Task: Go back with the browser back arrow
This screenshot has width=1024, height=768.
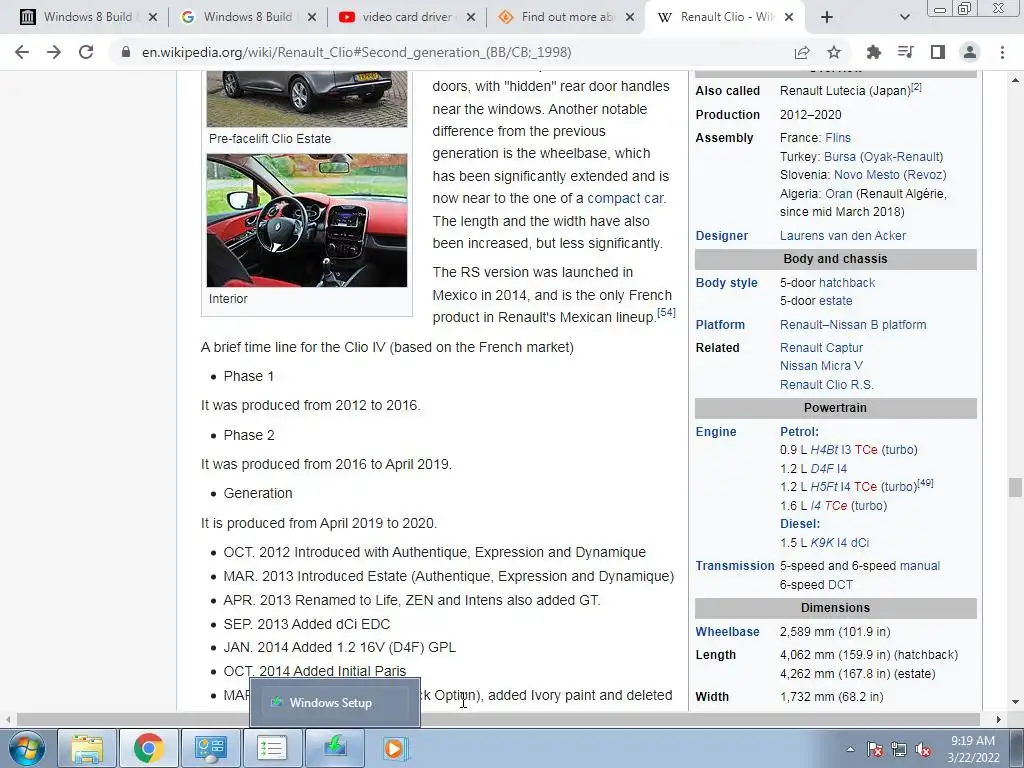Action: tap(22, 52)
